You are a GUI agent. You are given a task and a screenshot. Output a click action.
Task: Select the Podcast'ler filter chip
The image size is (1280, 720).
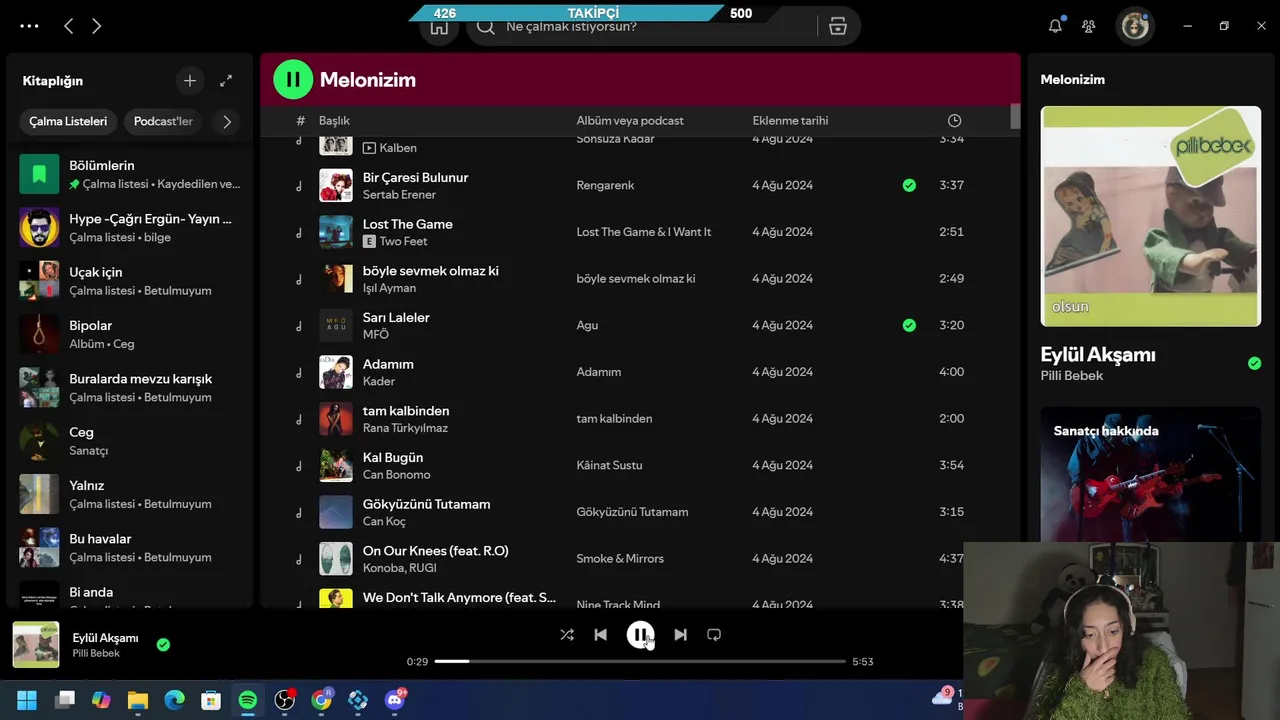(x=163, y=121)
